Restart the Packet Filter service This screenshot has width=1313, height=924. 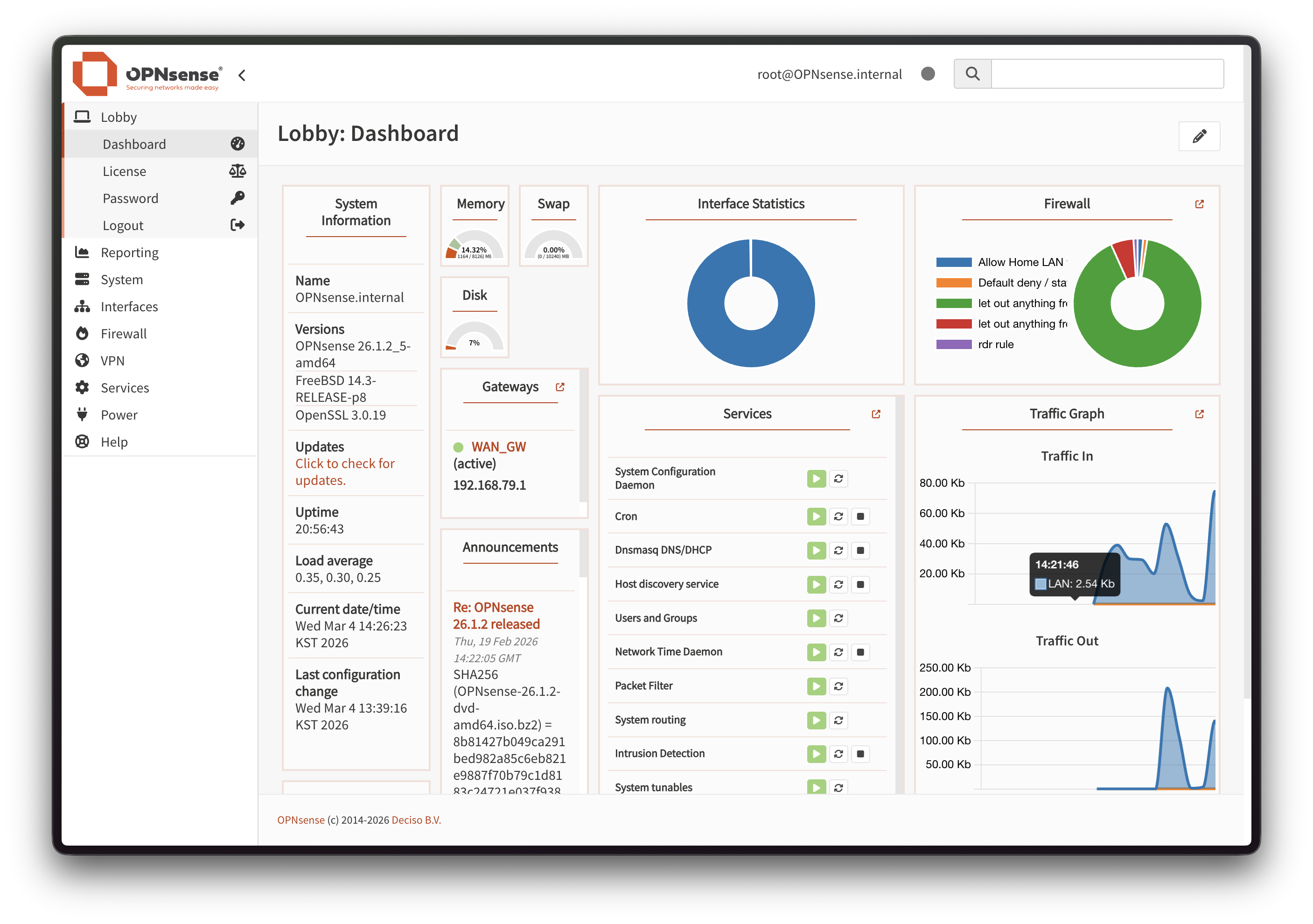pos(838,686)
